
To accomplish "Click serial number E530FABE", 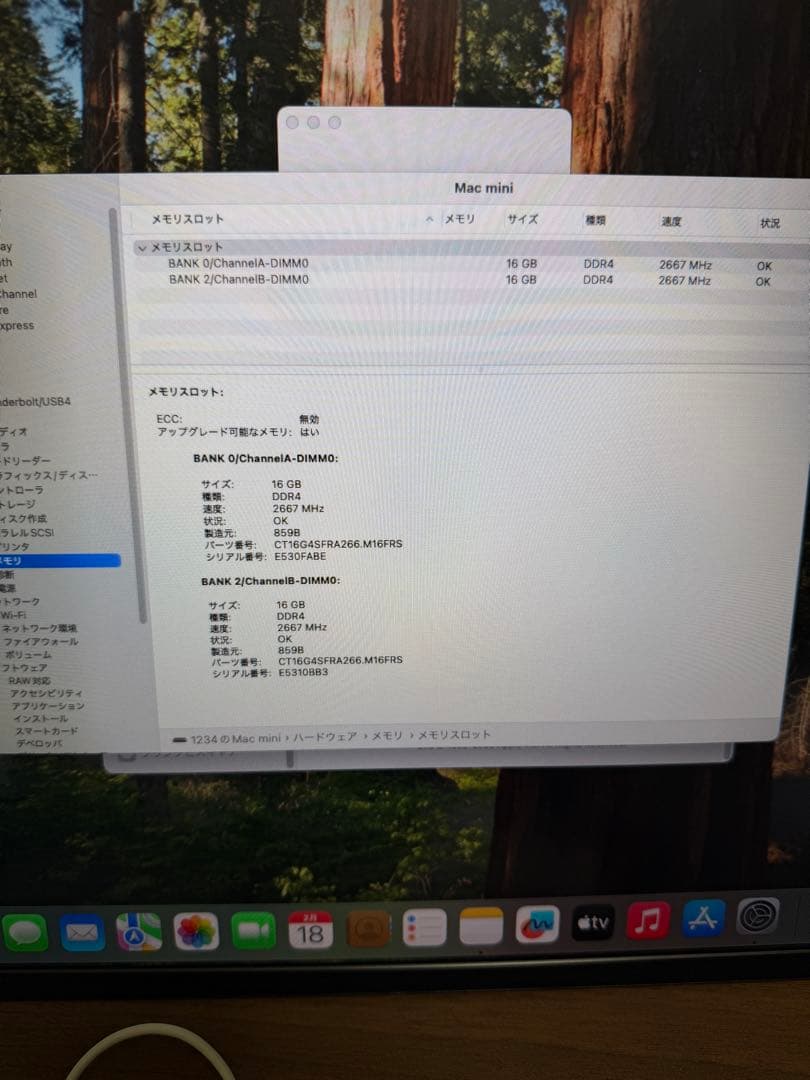I will click(300, 557).
